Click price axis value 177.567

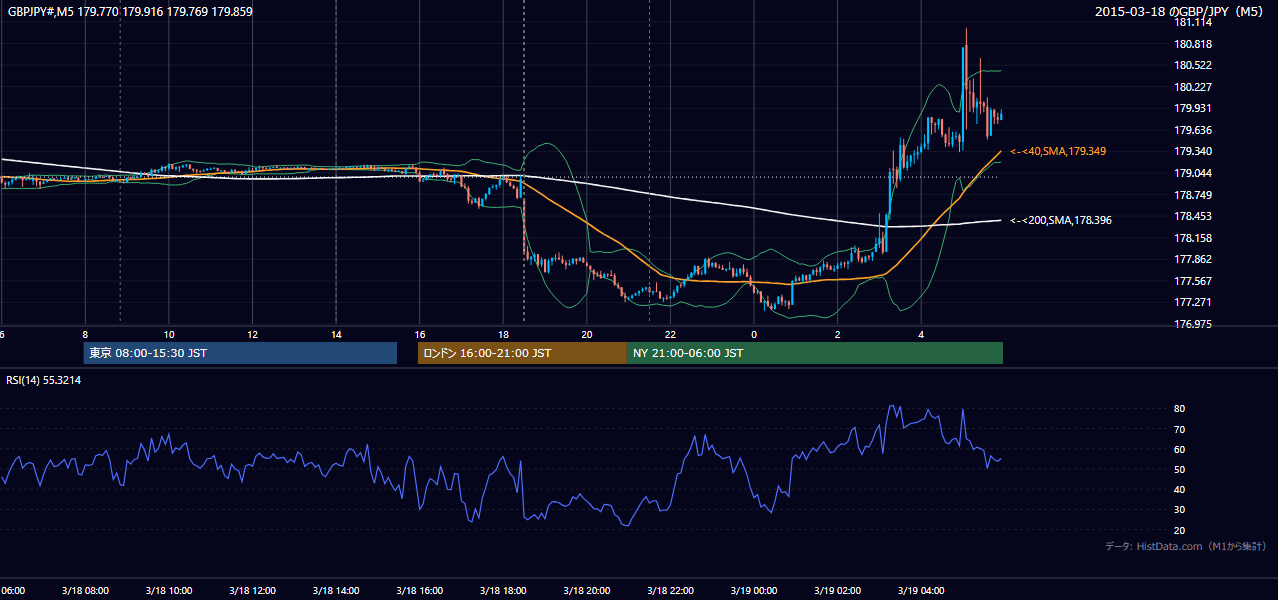[x=1194, y=281]
